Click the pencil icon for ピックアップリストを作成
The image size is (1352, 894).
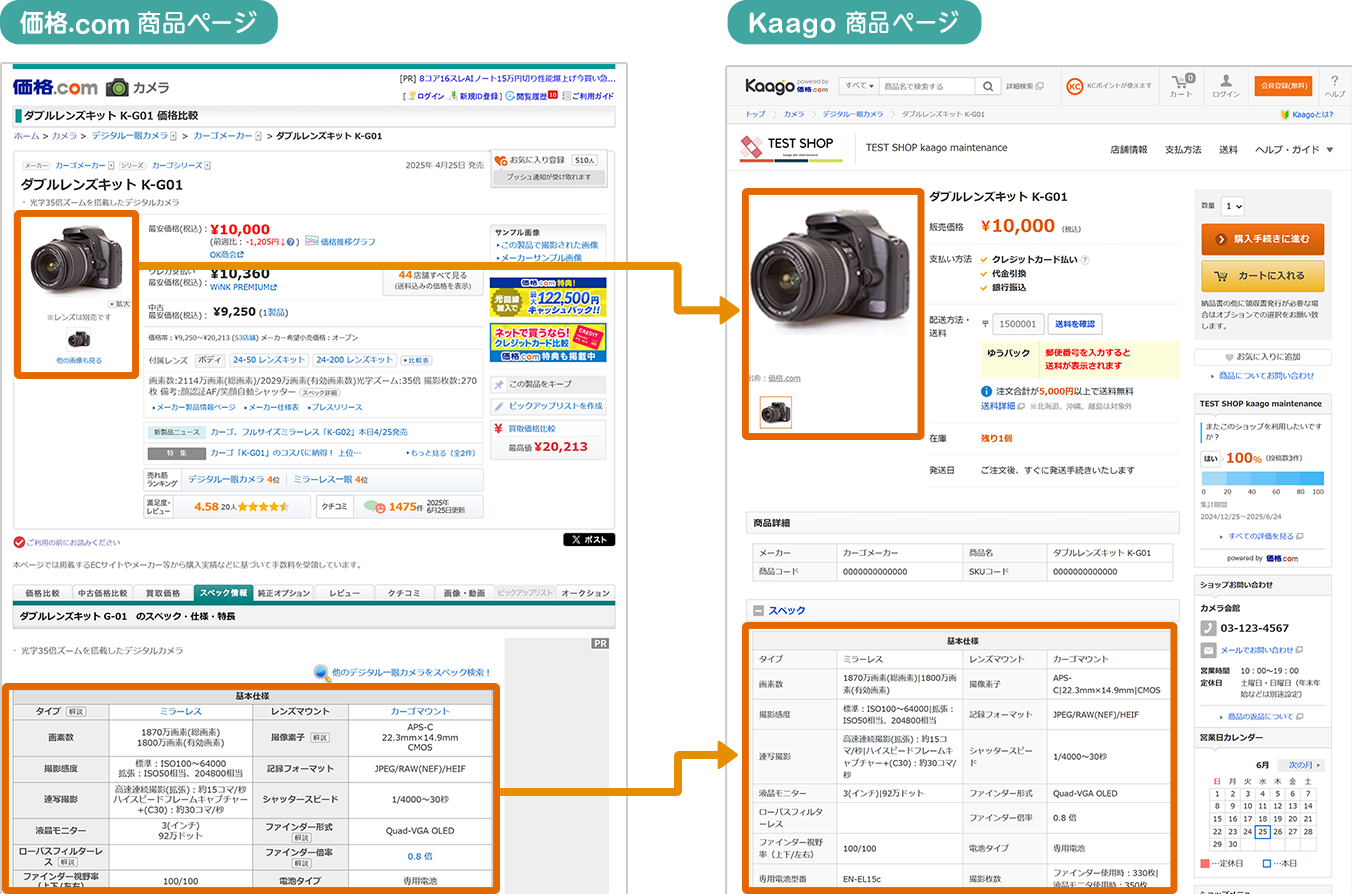(x=499, y=406)
